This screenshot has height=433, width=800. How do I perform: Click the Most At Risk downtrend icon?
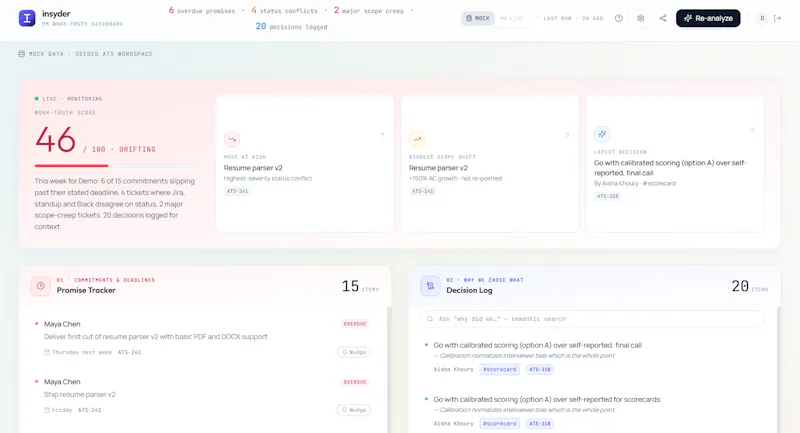232,139
